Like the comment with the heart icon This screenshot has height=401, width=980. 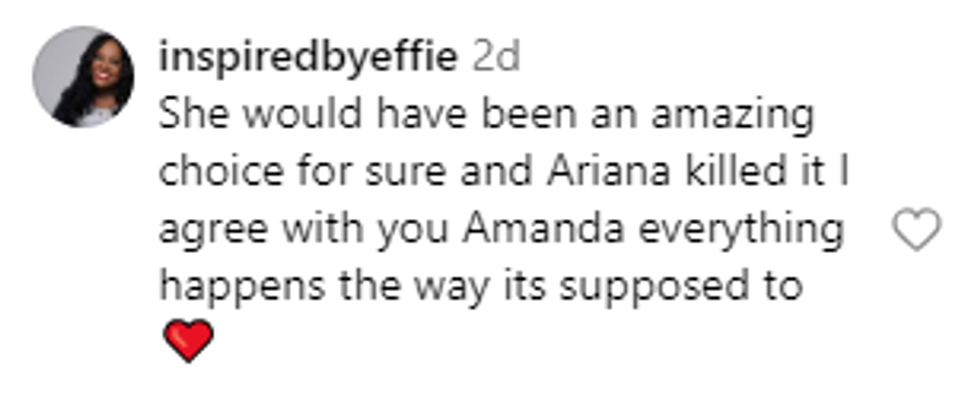[915, 231]
